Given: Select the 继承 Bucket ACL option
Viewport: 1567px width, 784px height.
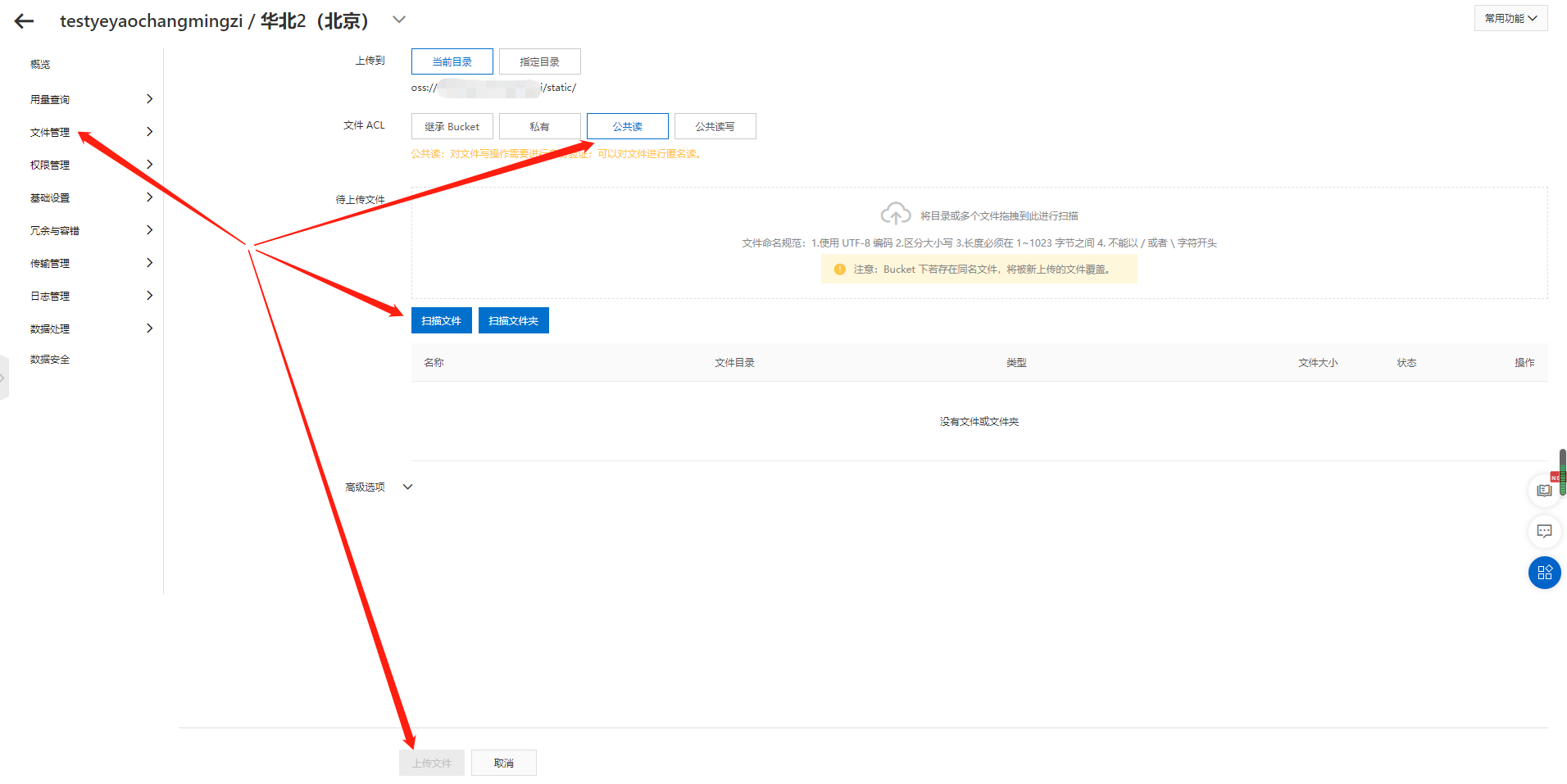Looking at the screenshot, I should tap(452, 126).
